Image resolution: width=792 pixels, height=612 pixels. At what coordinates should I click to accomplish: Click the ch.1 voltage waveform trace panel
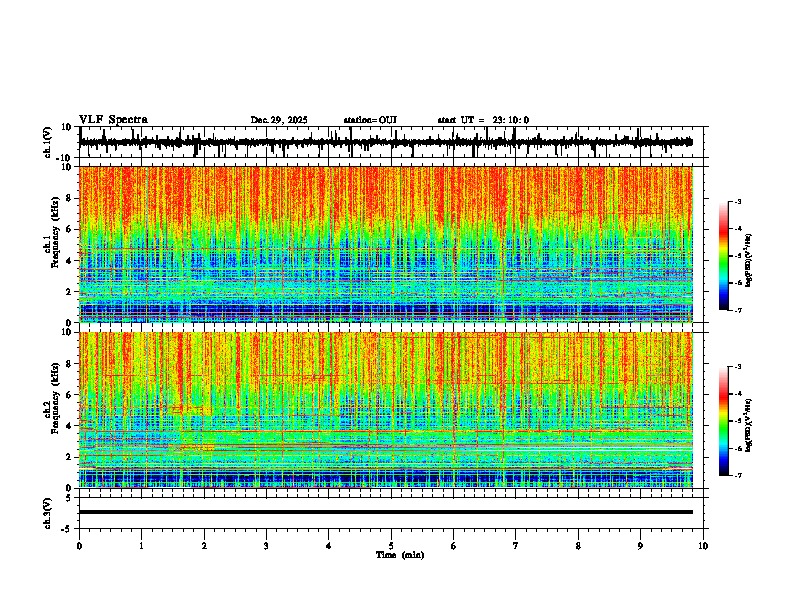tap(391, 142)
